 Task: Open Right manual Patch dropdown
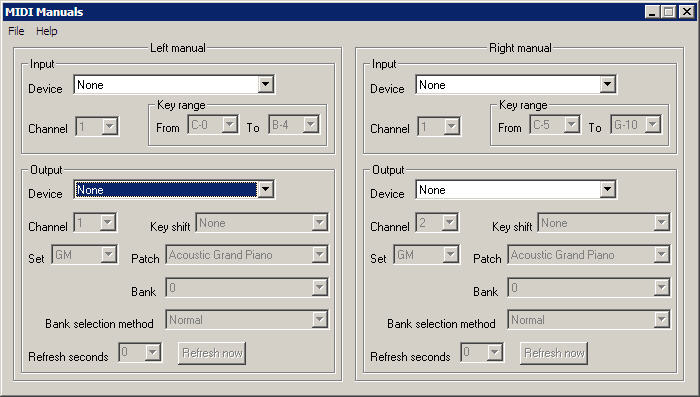589,255
